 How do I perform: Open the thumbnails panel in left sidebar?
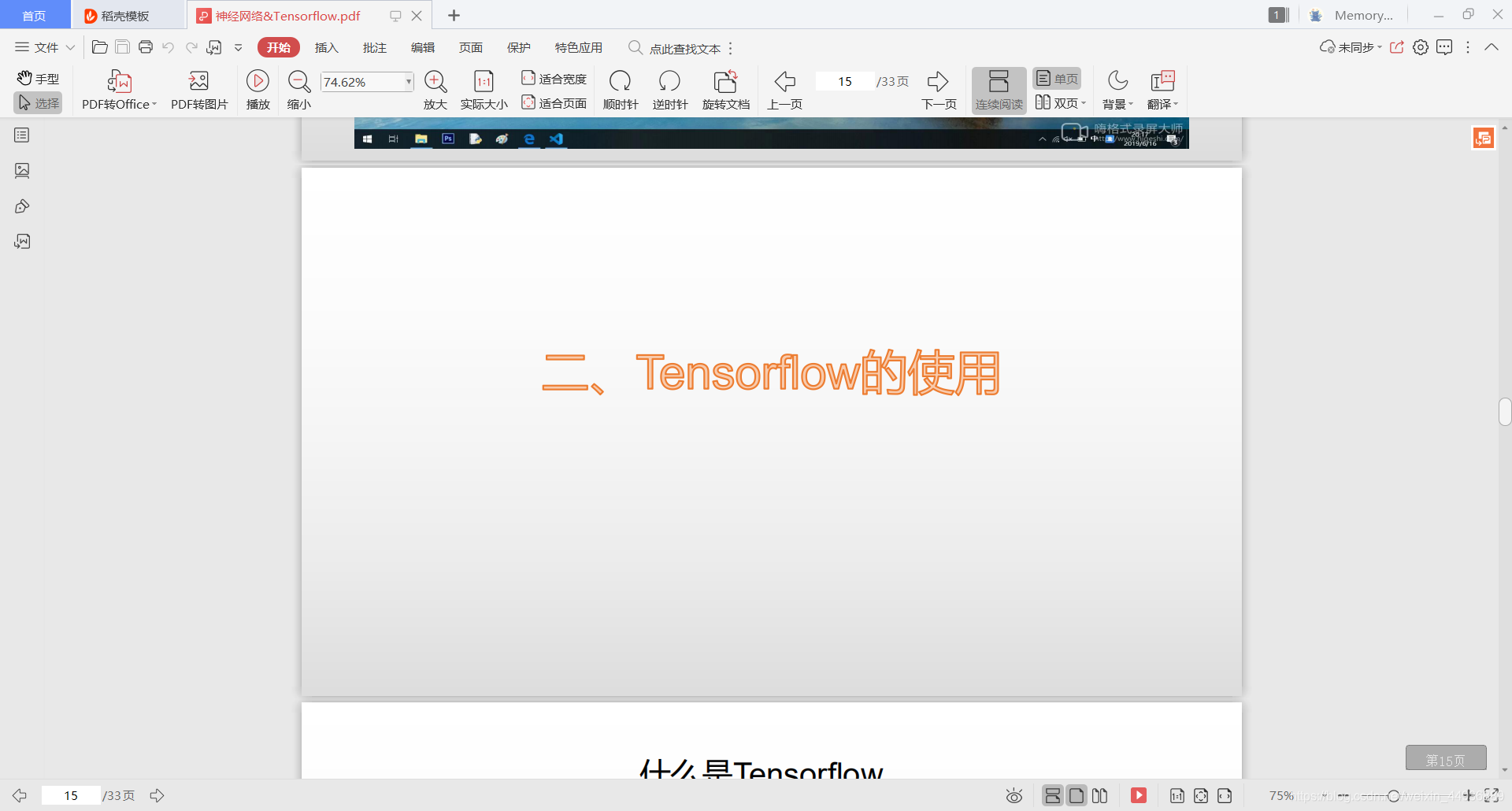click(x=22, y=170)
